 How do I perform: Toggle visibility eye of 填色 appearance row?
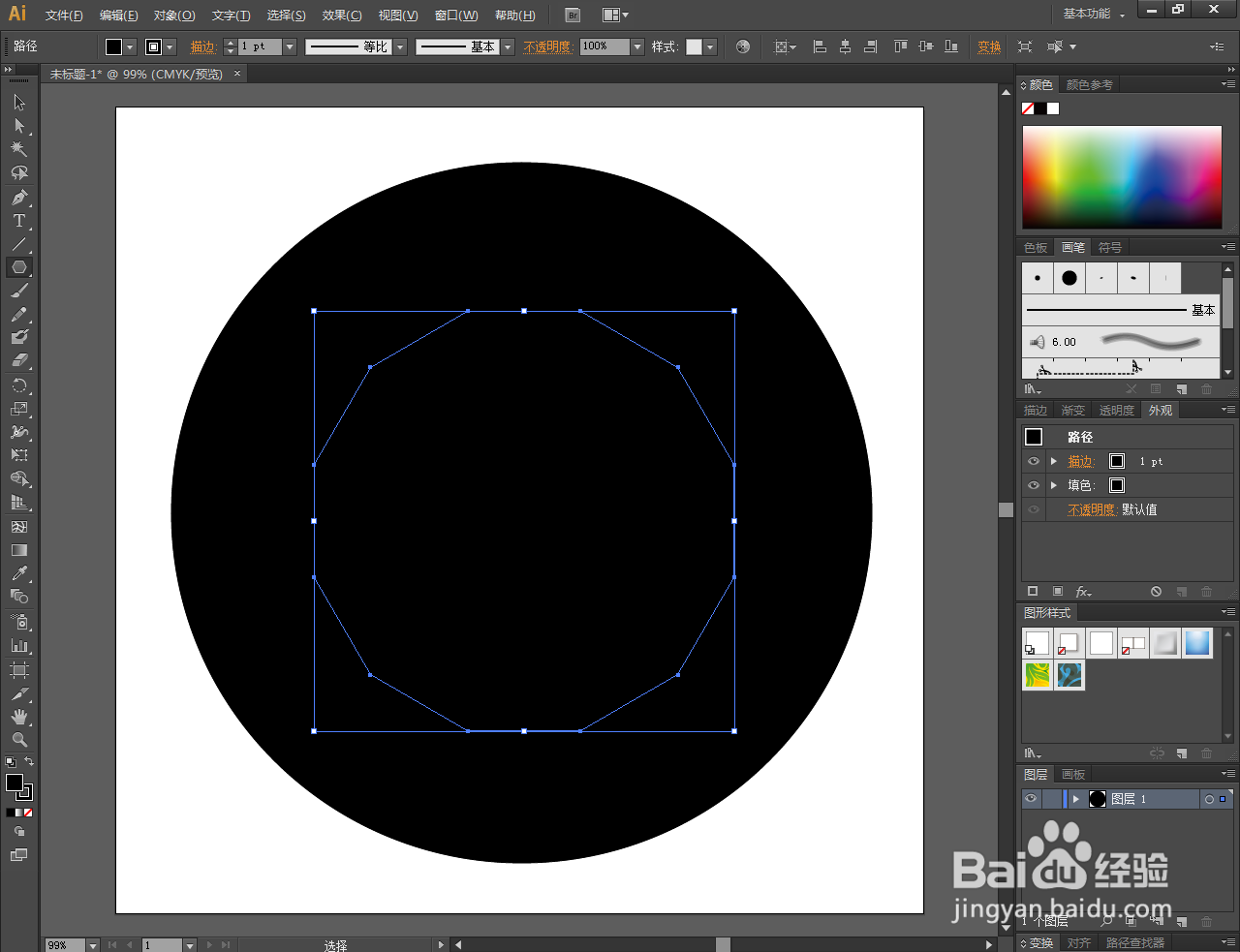click(1034, 485)
